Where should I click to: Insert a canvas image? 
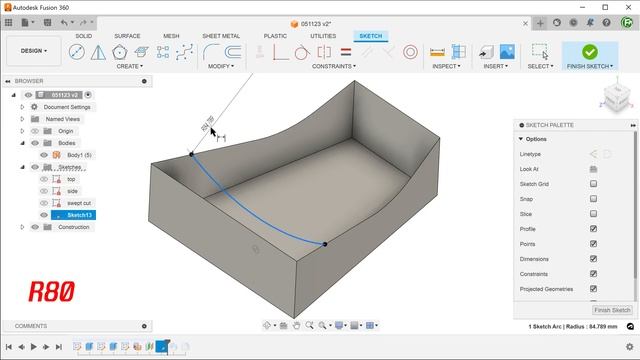click(507, 52)
